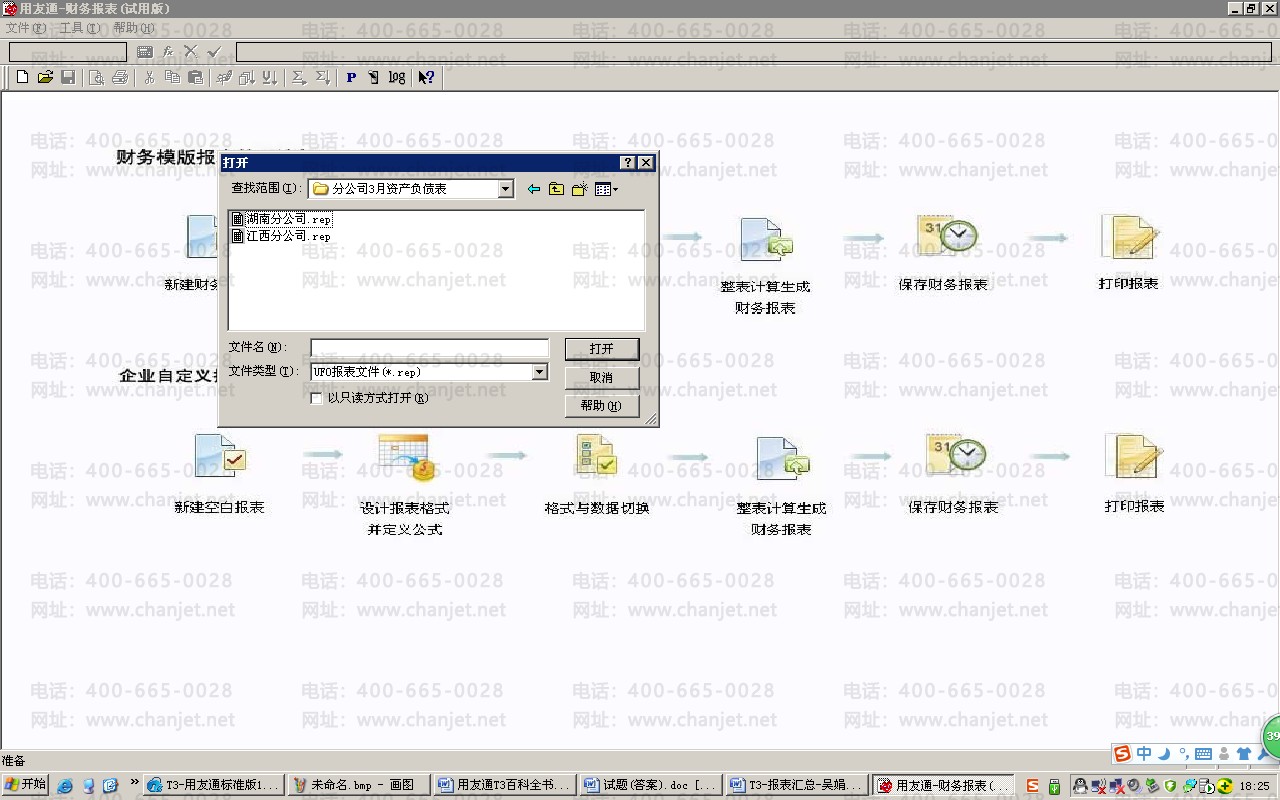
Task: Click the Create New Folder icon
Action: point(580,189)
